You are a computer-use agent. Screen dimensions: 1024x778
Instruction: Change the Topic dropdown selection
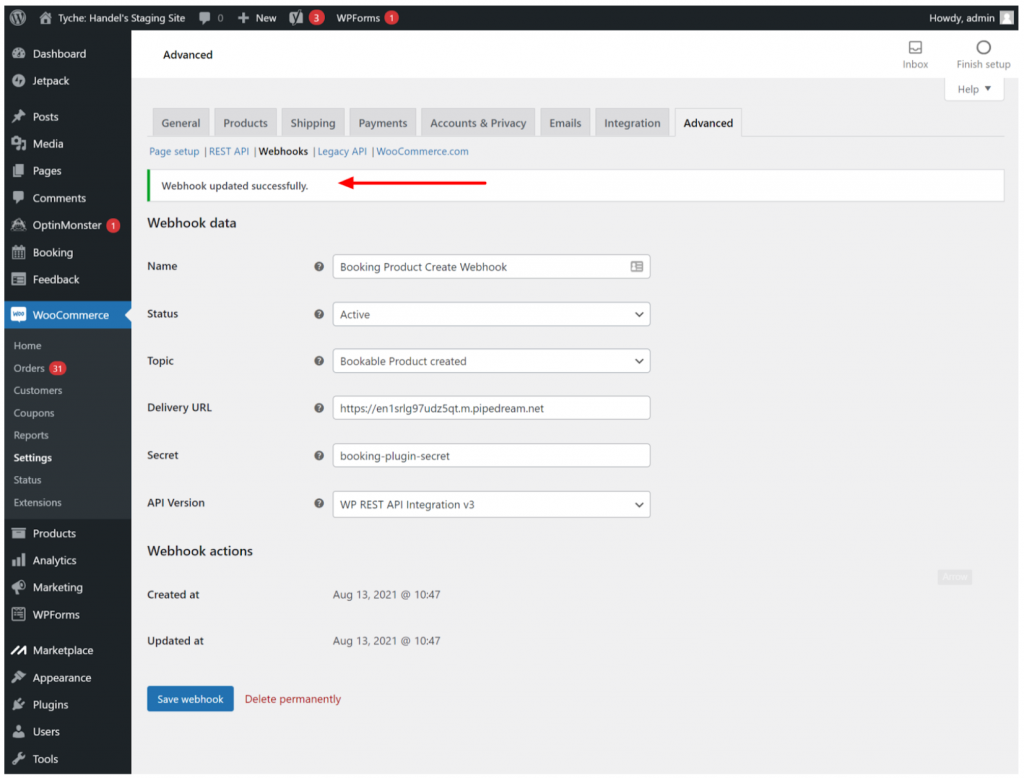tap(490, 361)
